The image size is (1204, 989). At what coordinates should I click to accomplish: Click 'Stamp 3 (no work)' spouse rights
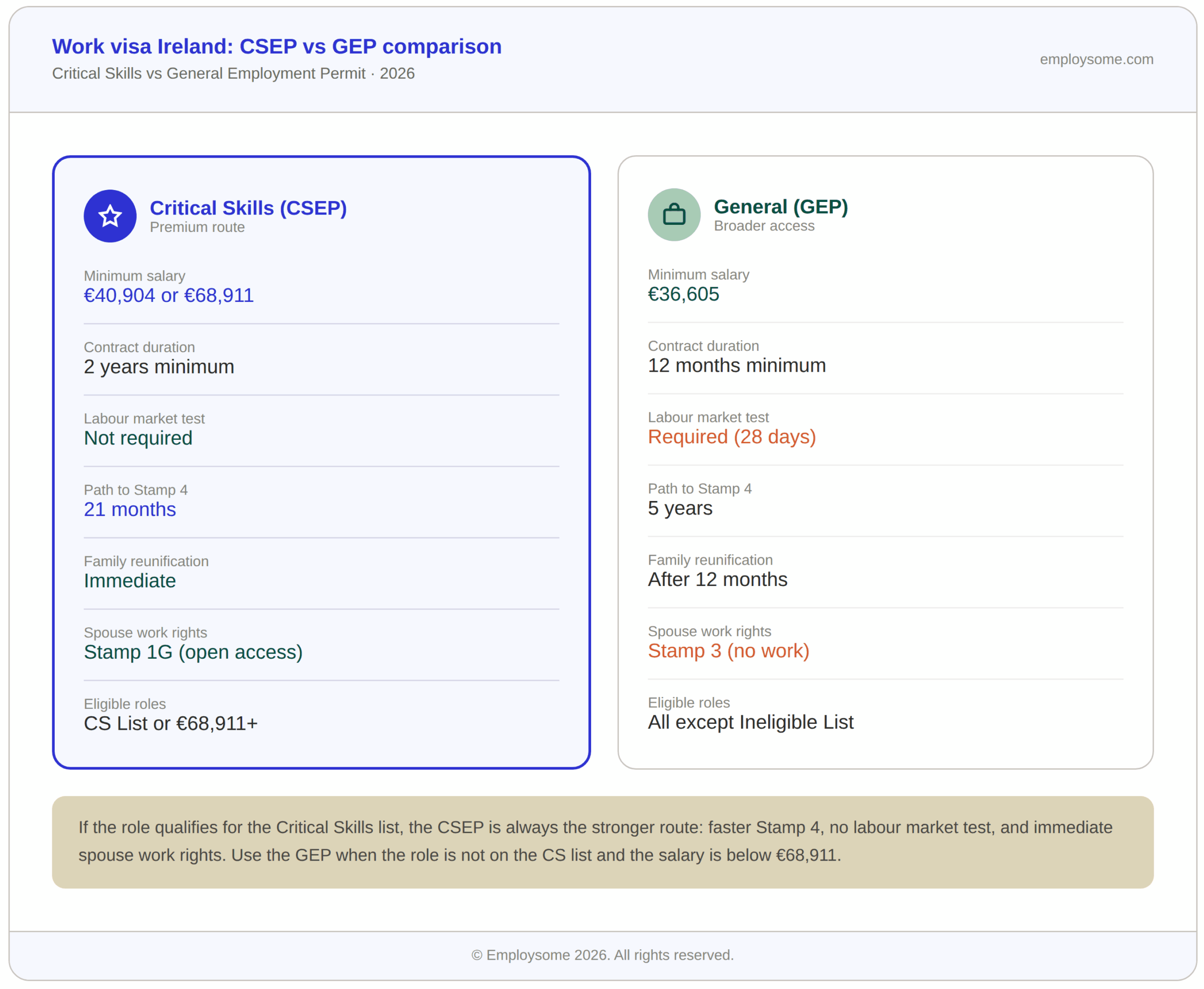click(x=728, y=651)
